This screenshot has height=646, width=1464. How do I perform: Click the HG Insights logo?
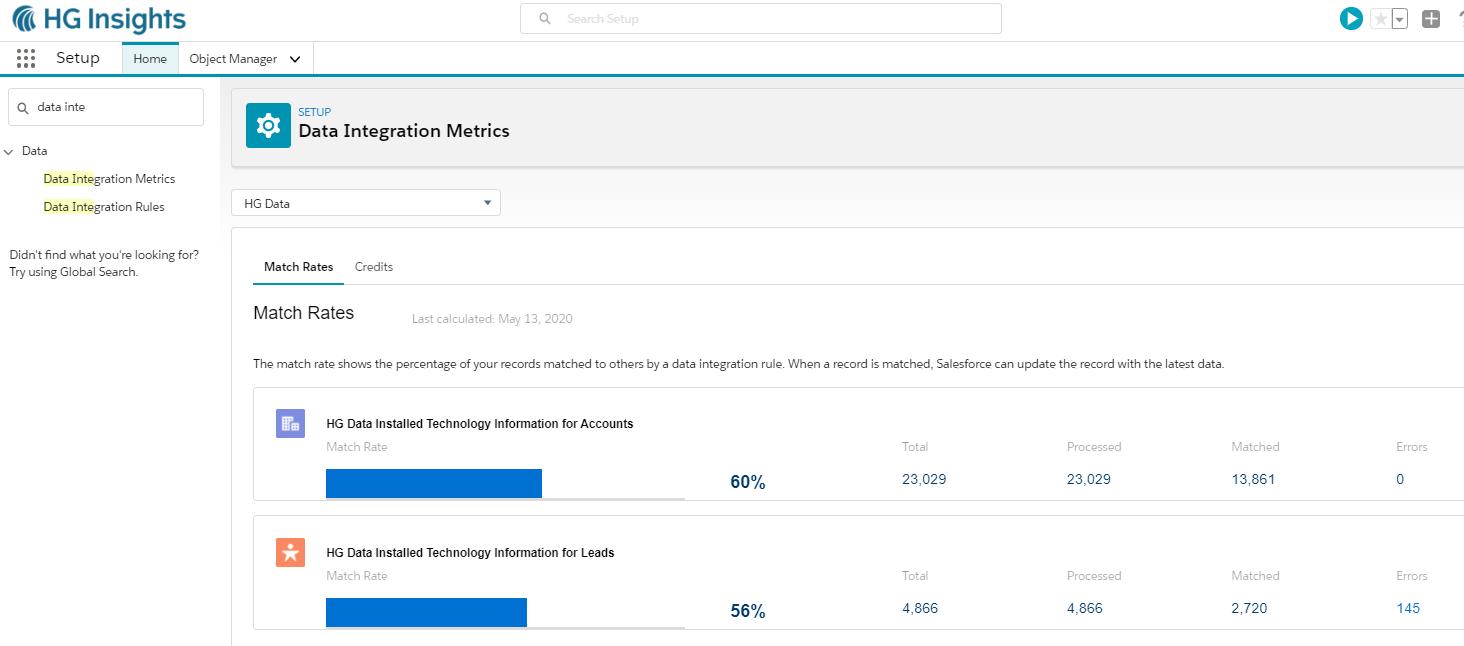coord(99,19)
